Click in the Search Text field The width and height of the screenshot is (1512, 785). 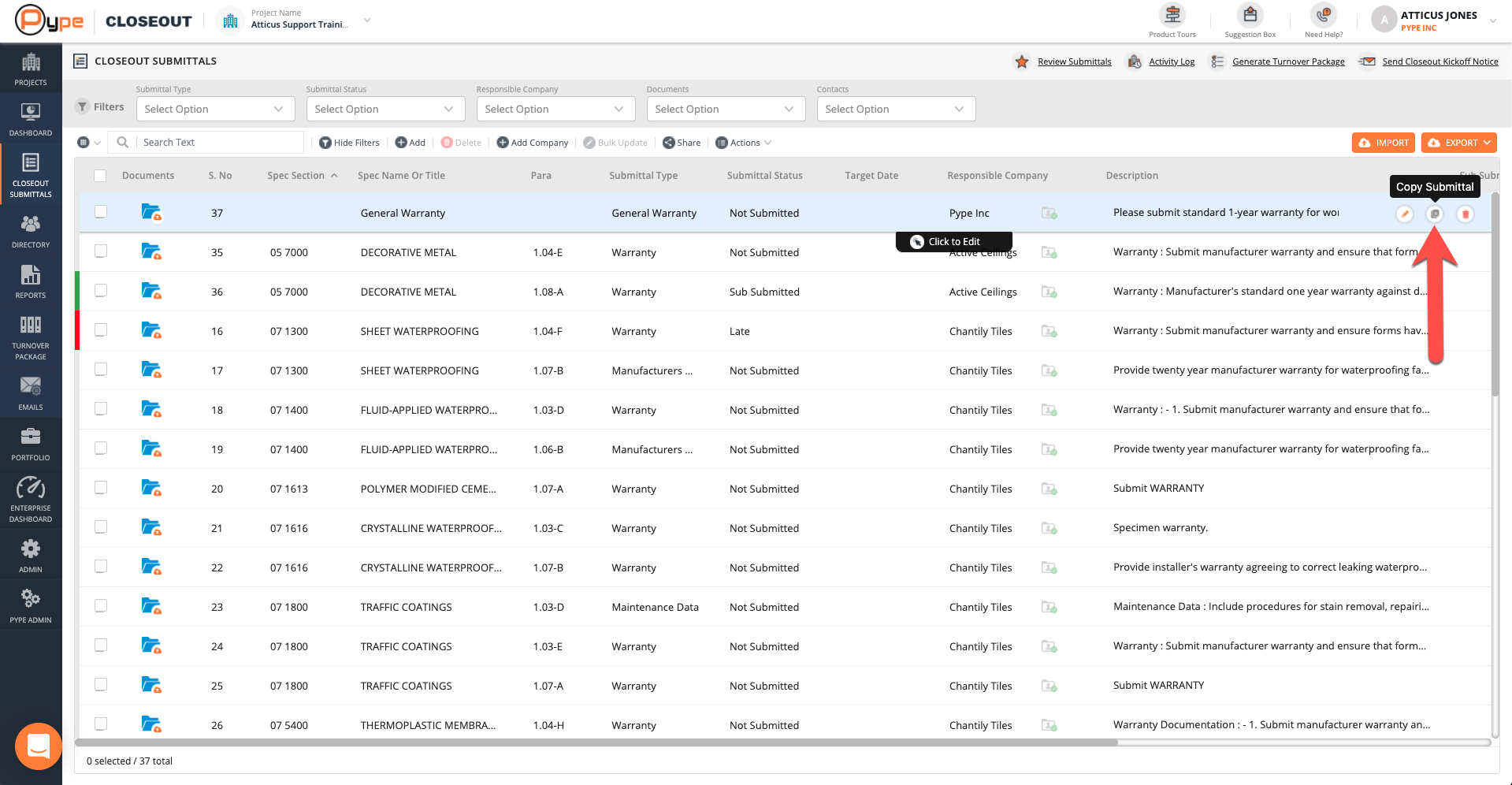219,143
